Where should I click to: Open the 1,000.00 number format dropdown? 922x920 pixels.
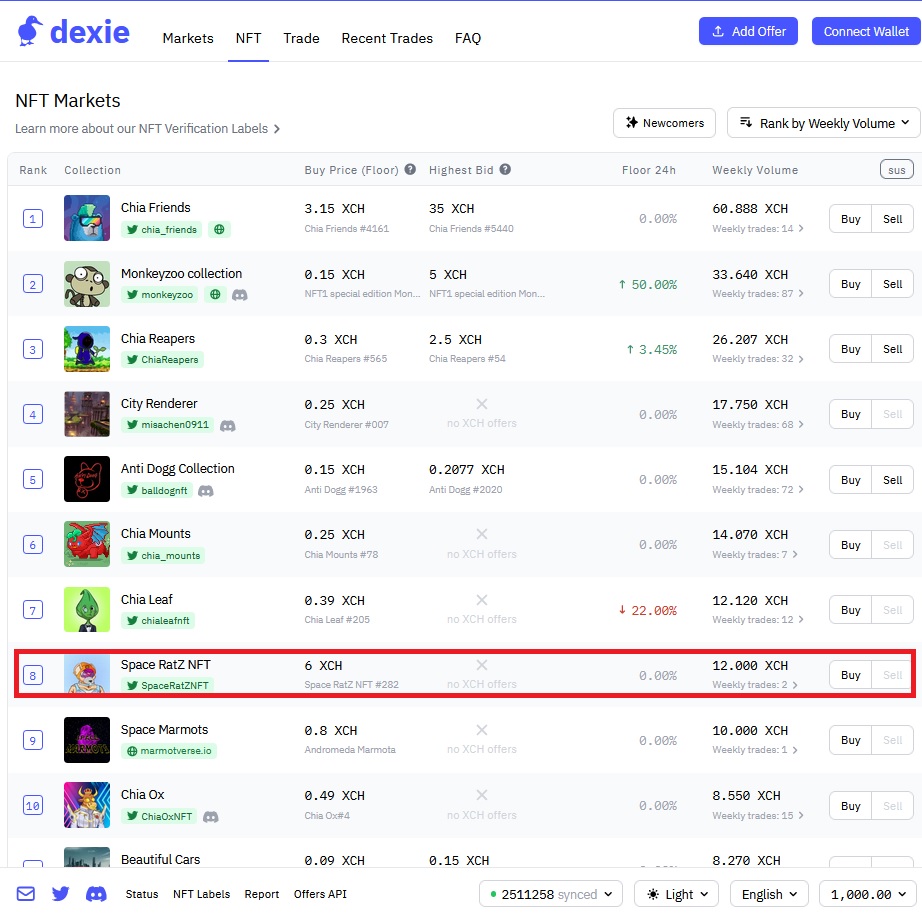pyautogui.click(x=868, y=894)
